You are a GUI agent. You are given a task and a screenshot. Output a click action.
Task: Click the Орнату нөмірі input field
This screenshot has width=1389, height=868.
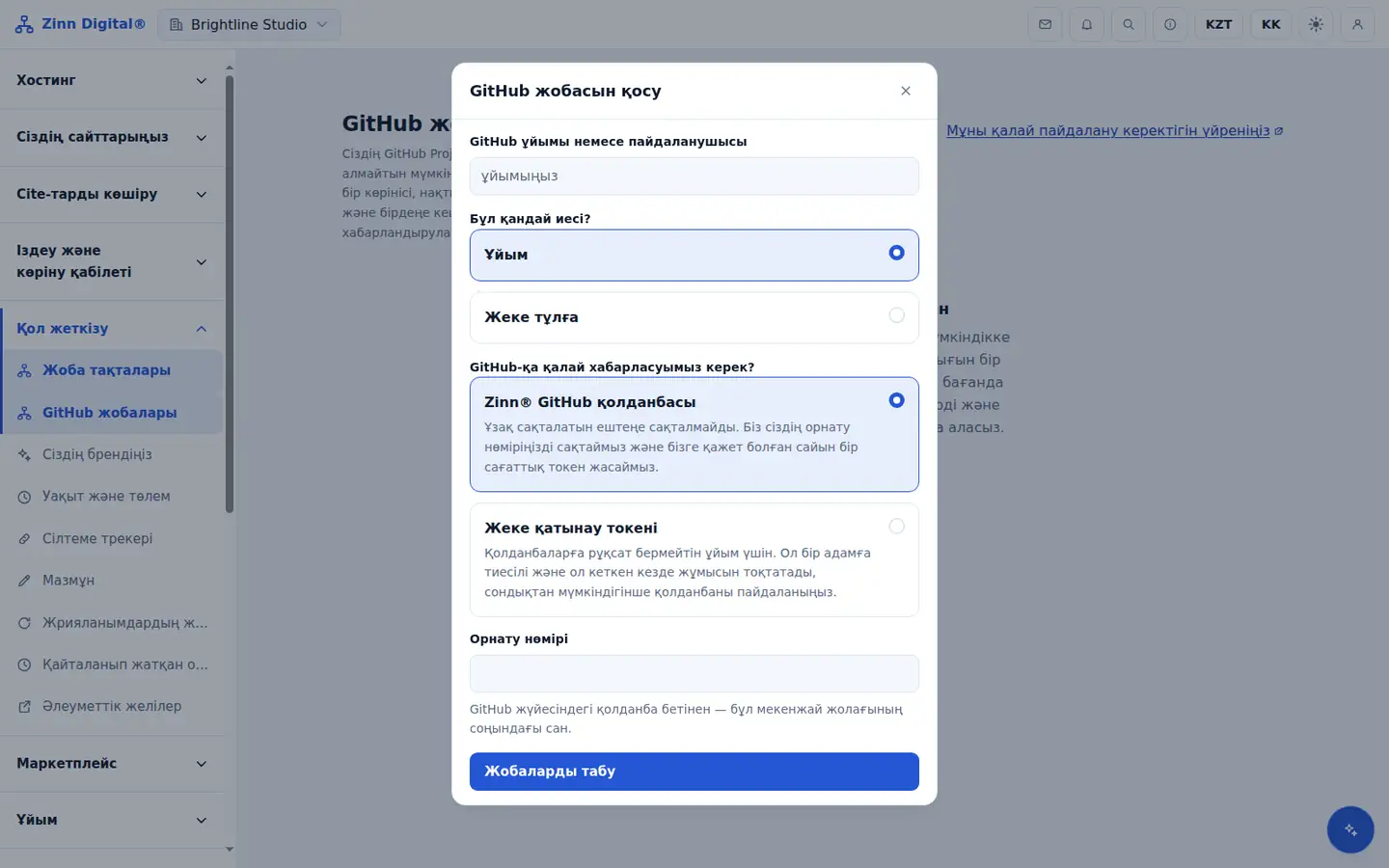(x=694, y=674)
